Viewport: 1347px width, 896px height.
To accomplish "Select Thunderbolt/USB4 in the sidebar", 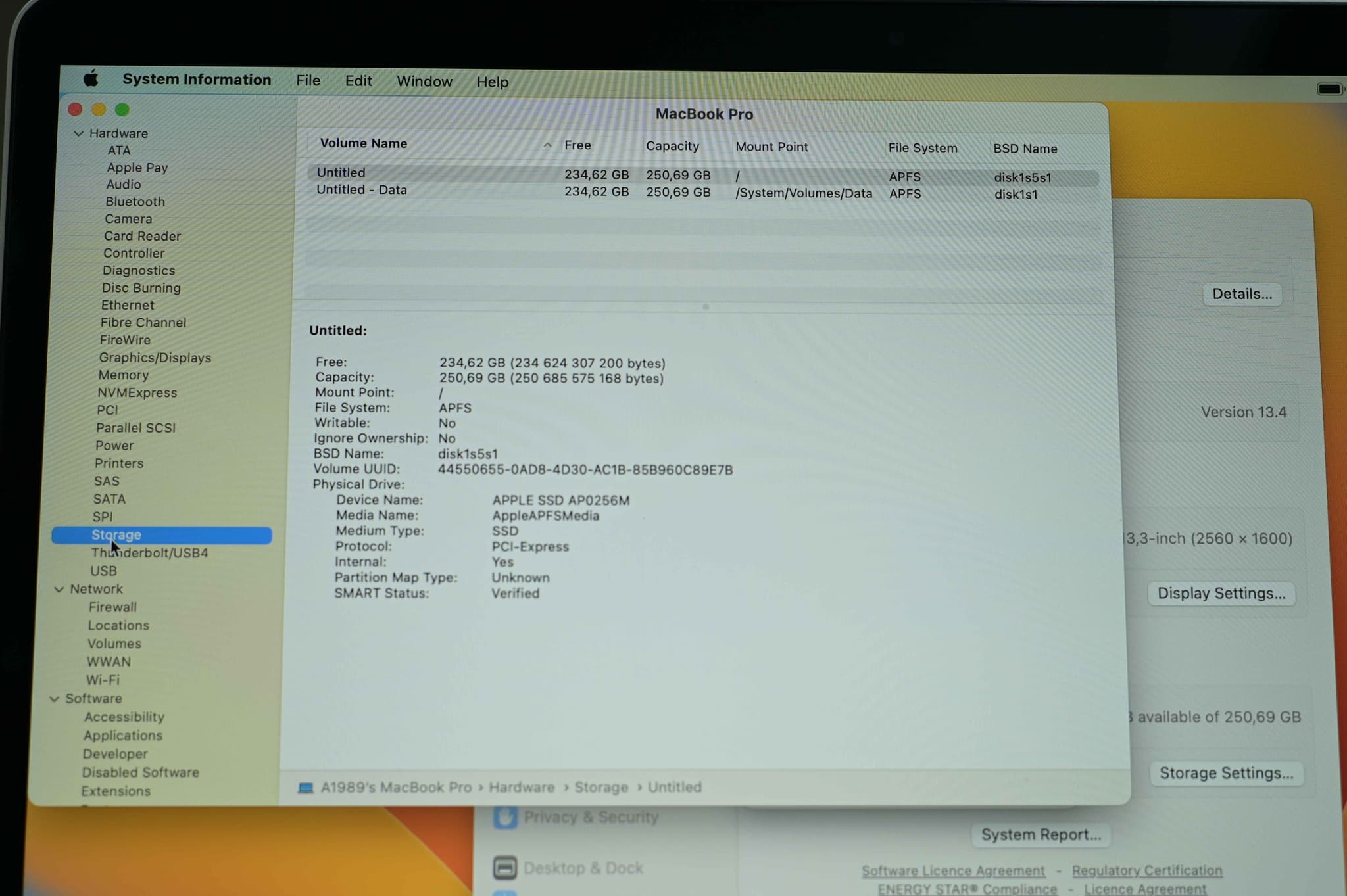I will [150, 553].
